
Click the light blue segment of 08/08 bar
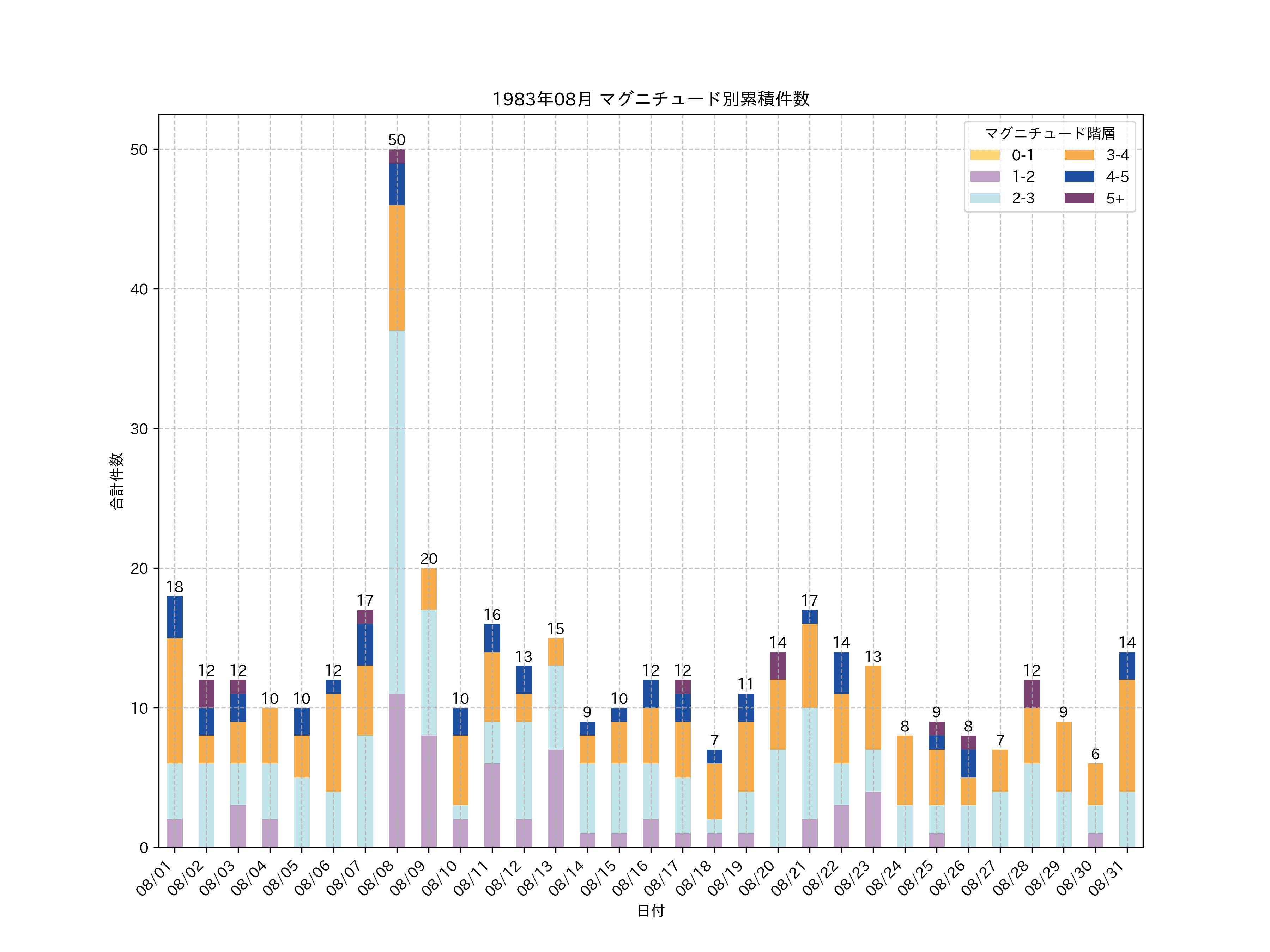397,511
